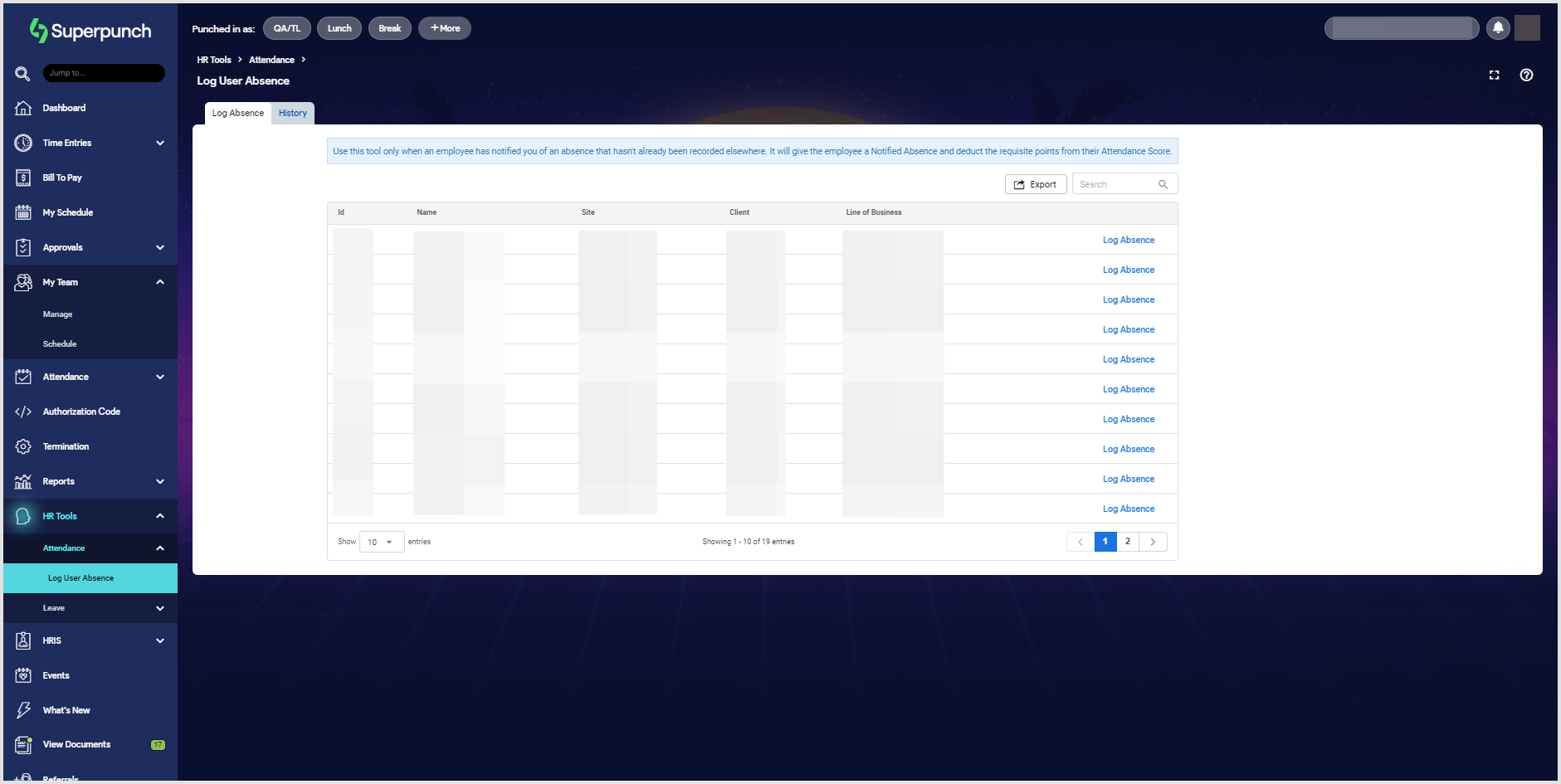Click the My Schedule calendar icon

[23, 212]
